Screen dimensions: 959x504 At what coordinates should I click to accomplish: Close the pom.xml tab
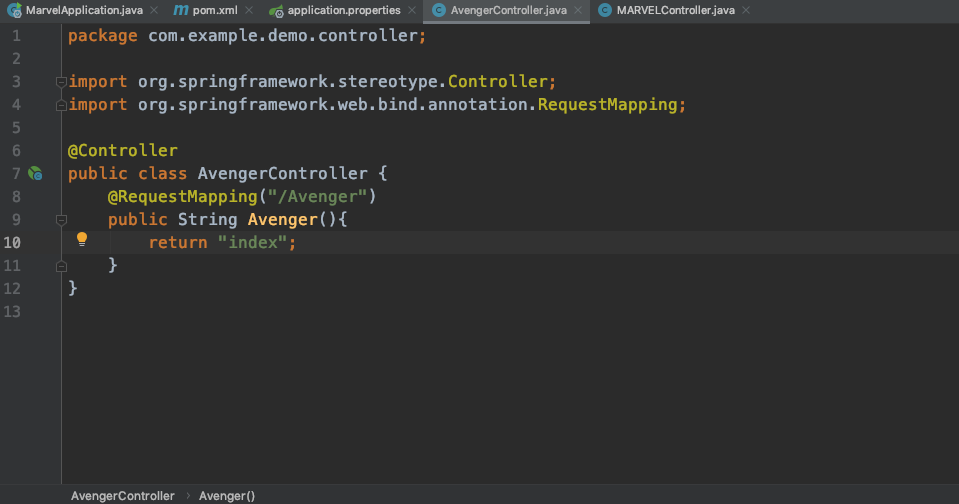point(249,10)
